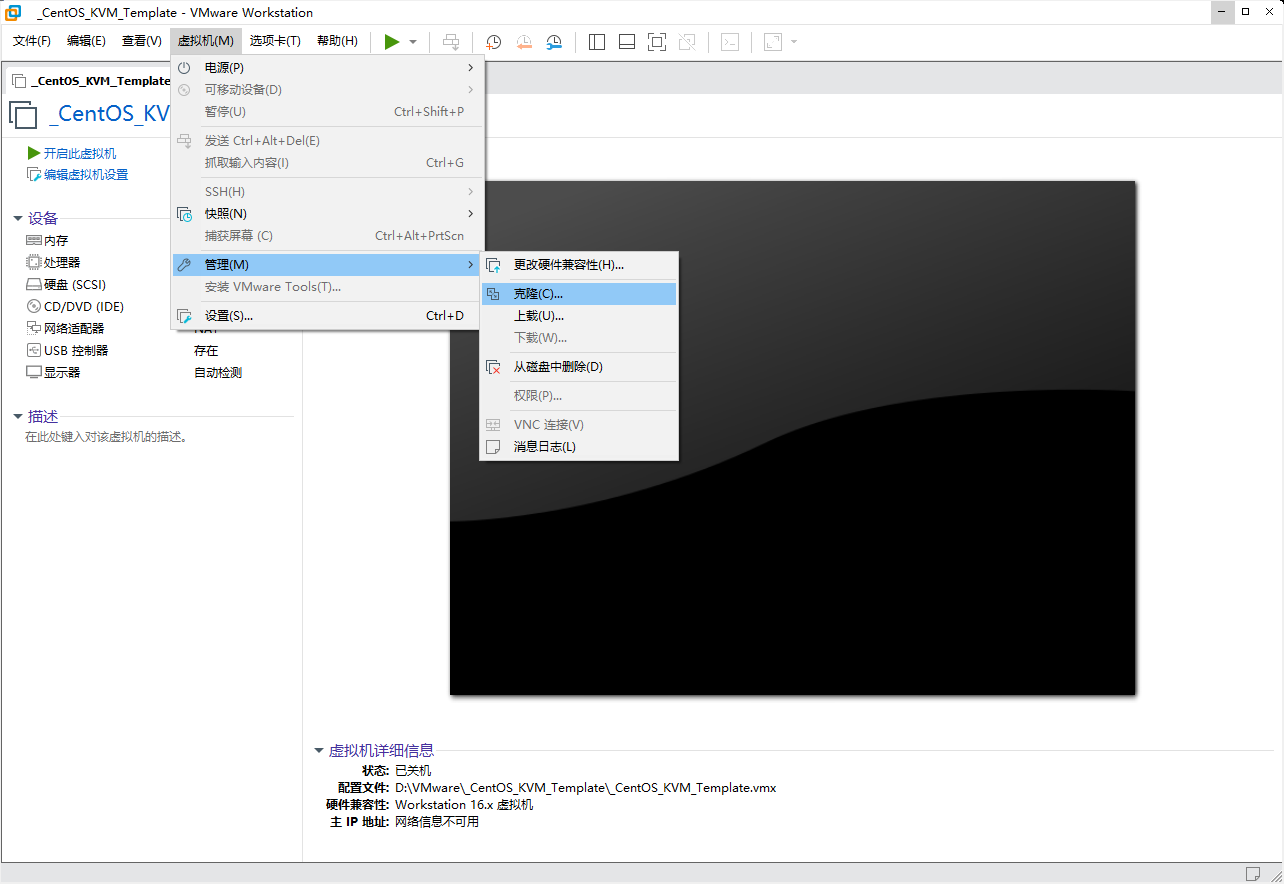Image resolution: width=1284 pixels, height=884 pixels.
Task: Choose 暂停(U) in the VM menu
Action: pos(327,112)
